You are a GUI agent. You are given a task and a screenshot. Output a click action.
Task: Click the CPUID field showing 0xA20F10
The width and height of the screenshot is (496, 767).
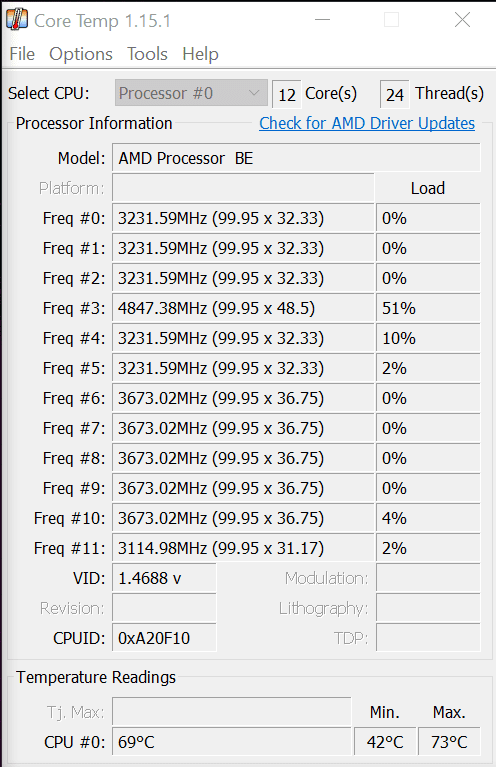pyautogui.click(x=164, y=638)
